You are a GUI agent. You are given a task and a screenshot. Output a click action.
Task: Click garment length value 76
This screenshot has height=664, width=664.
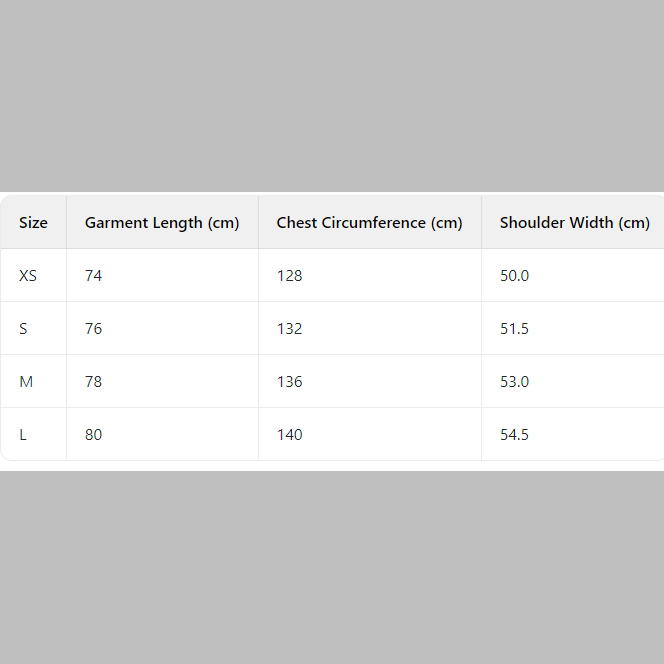93,329
